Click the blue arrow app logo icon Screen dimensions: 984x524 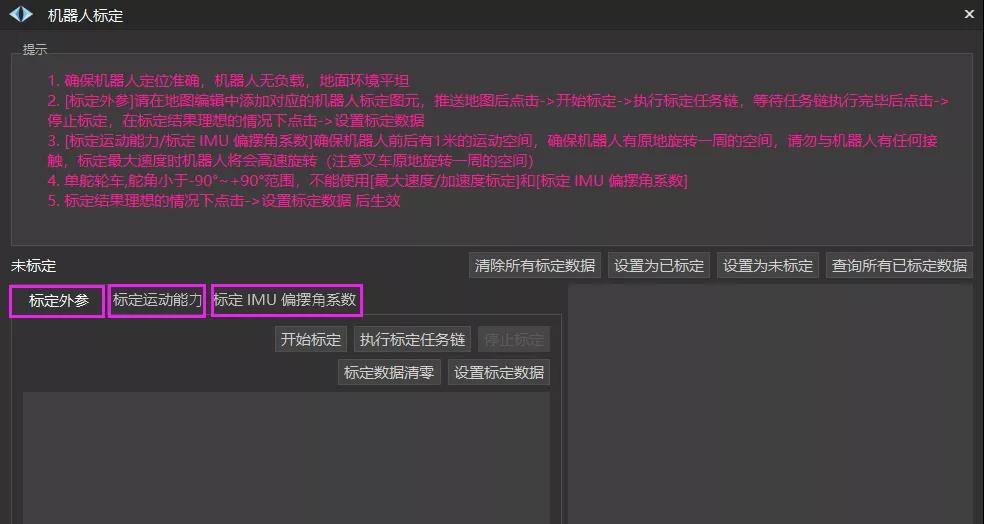(x=21, y=15)
